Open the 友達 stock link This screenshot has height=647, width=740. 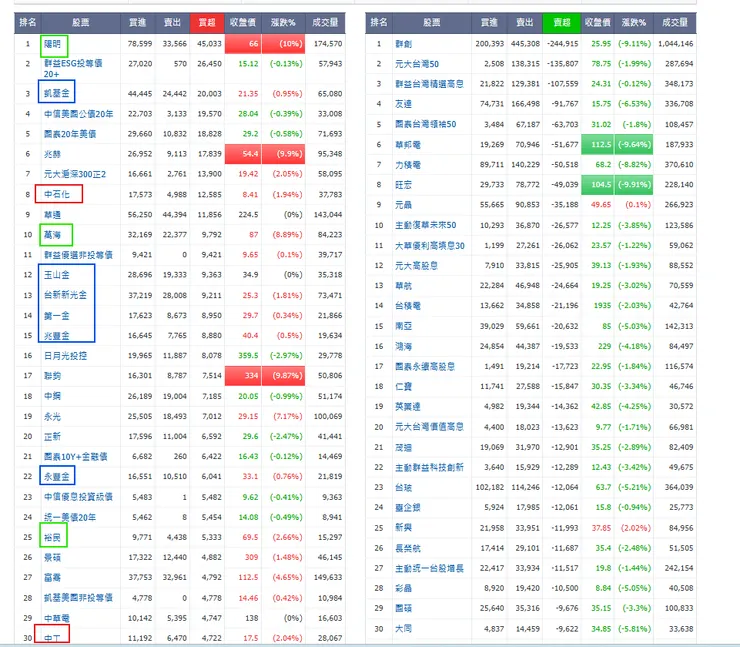(403, 104)
